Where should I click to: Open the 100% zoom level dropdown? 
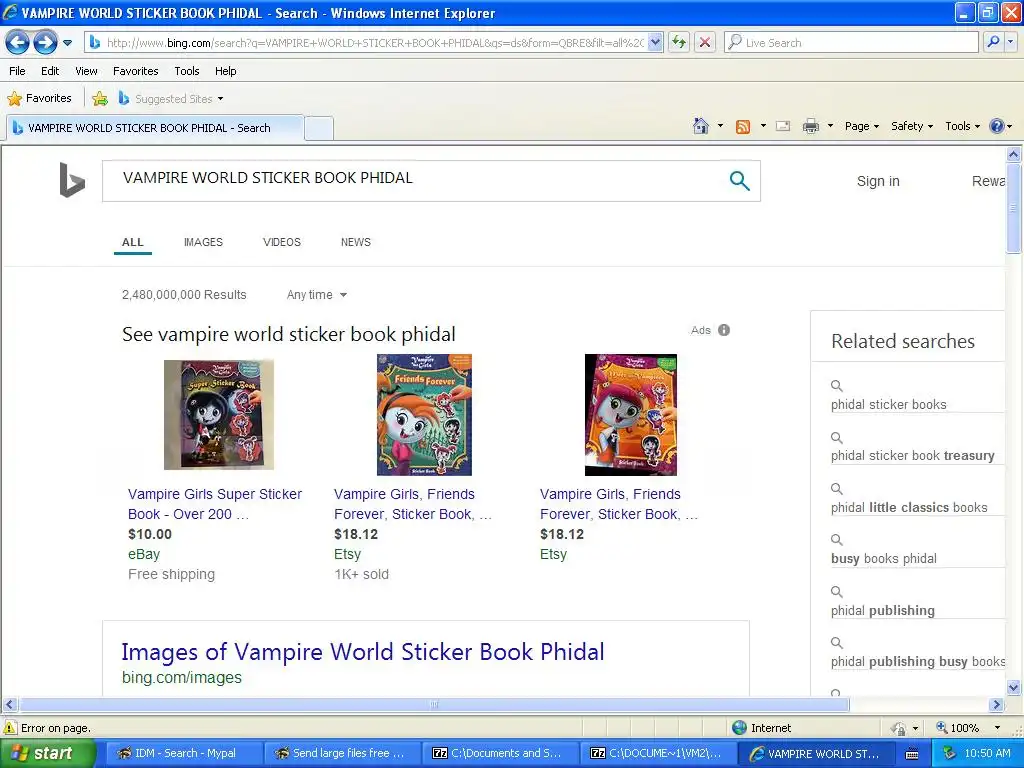tap(997, 728)
